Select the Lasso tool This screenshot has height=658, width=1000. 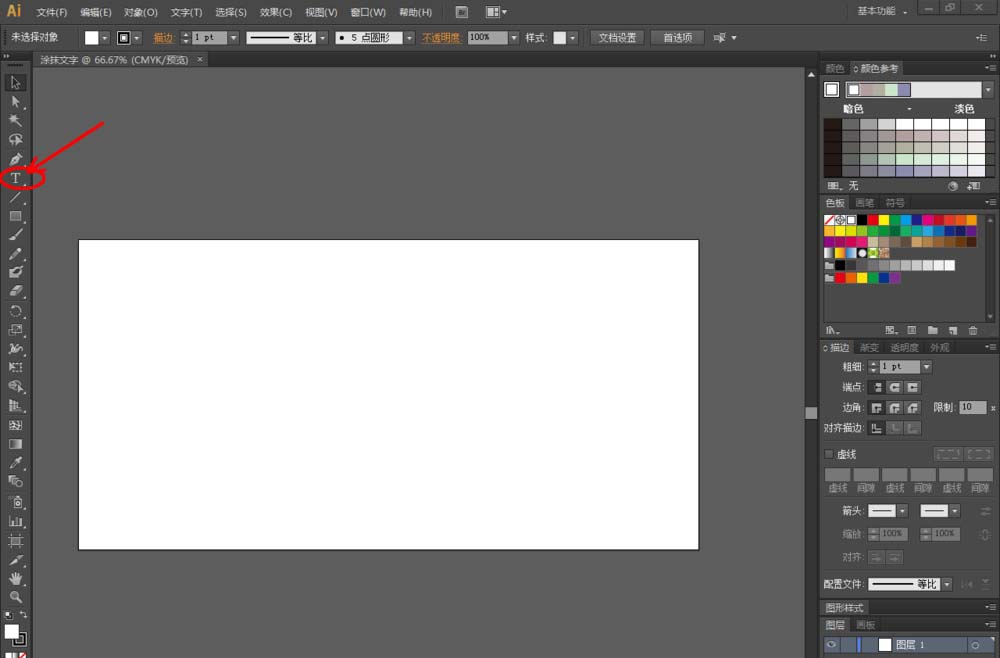click(x=15, y=140)
